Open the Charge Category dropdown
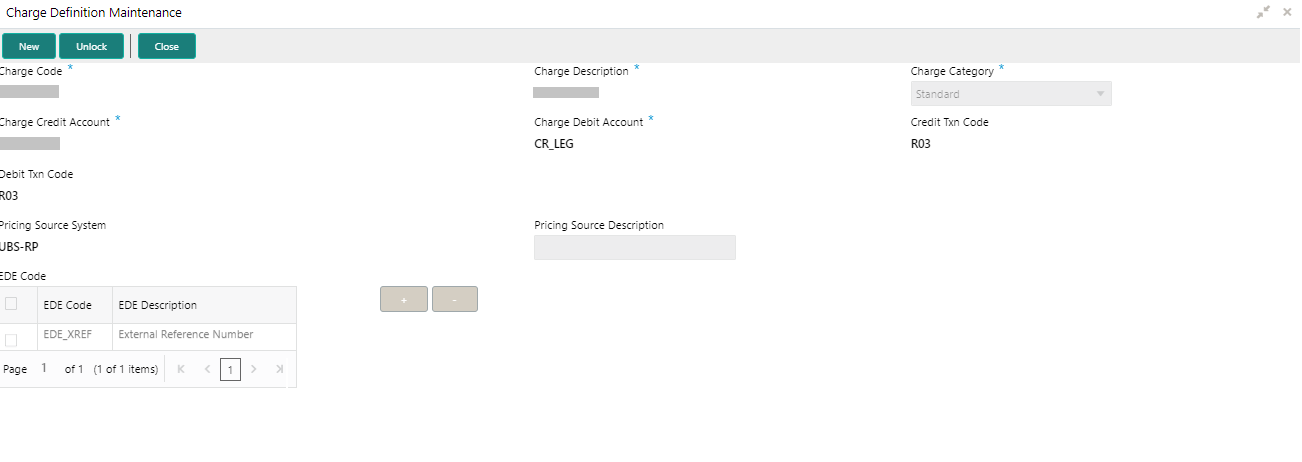This screenshot has height=462, width=1302. [1011, 94]
